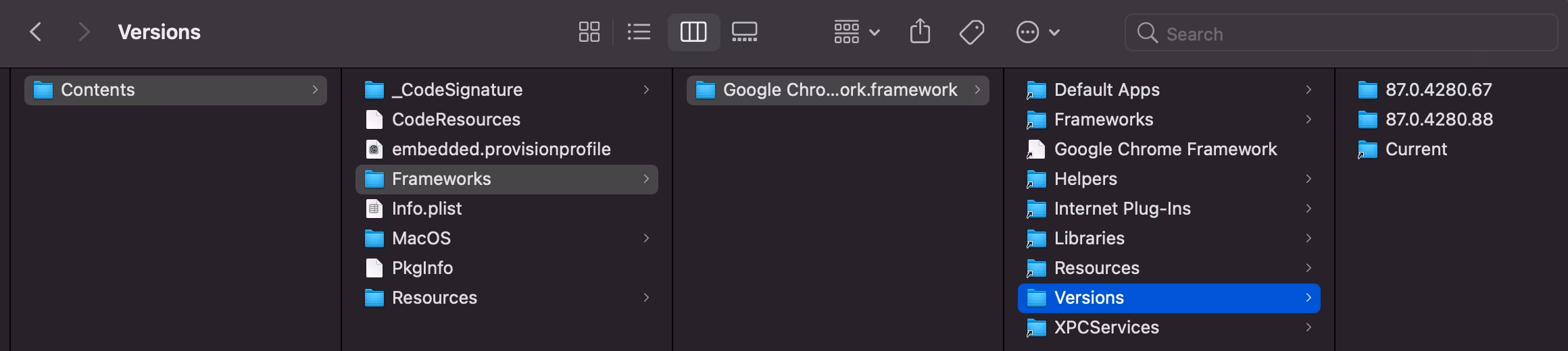
Task: Select the embedded.provisionprofile file
Action: click(501, 149)
